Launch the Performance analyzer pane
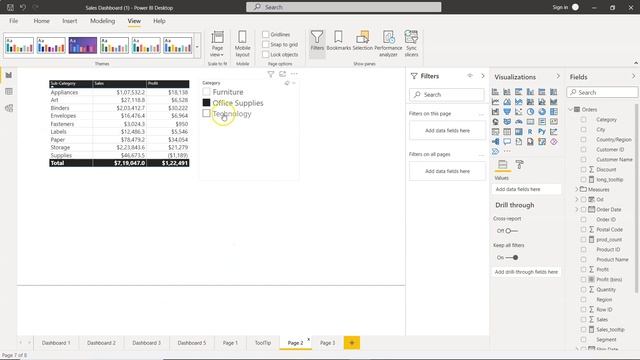 (x=388, y=43)
